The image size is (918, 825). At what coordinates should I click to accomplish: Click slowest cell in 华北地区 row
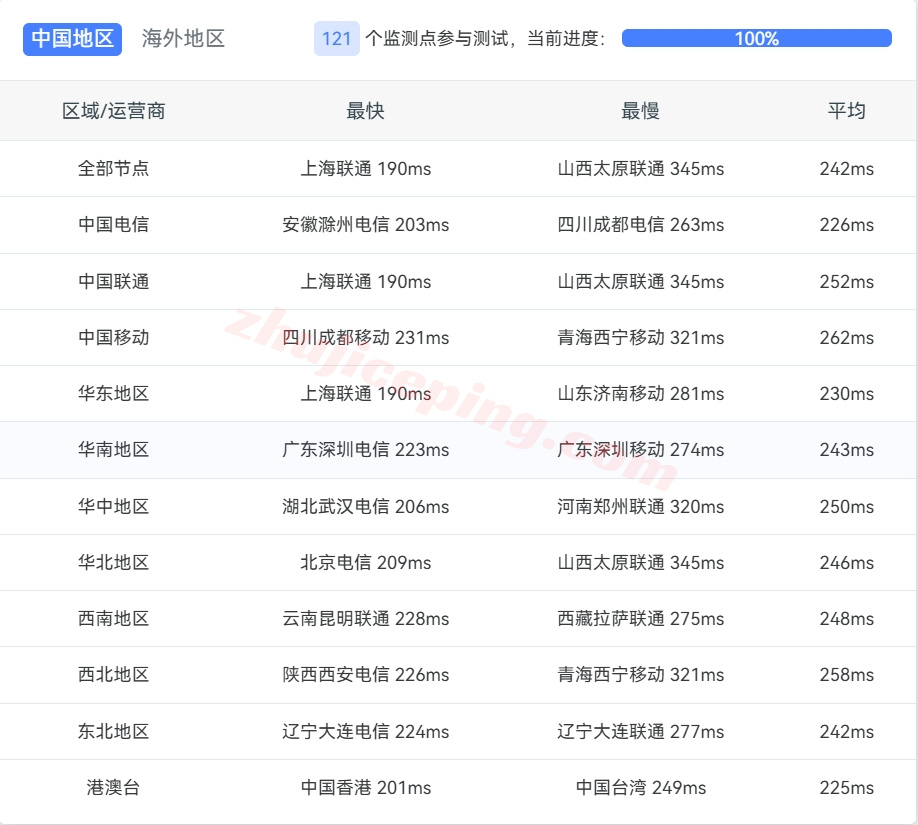click(x=640, y=563)
